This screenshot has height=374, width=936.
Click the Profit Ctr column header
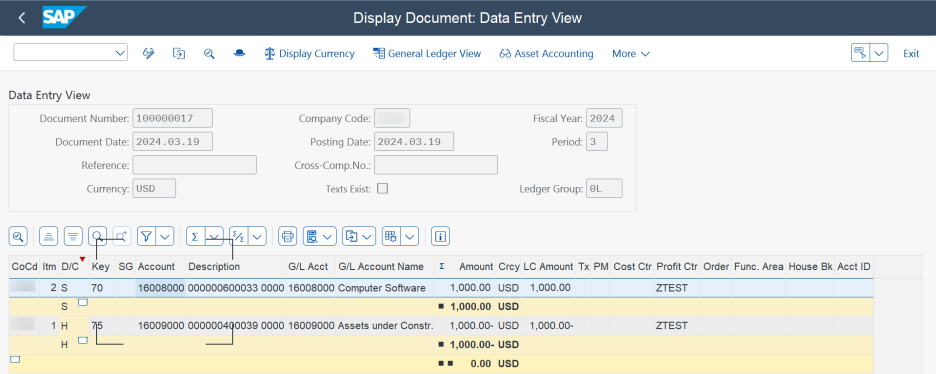(x=677, y=267)
